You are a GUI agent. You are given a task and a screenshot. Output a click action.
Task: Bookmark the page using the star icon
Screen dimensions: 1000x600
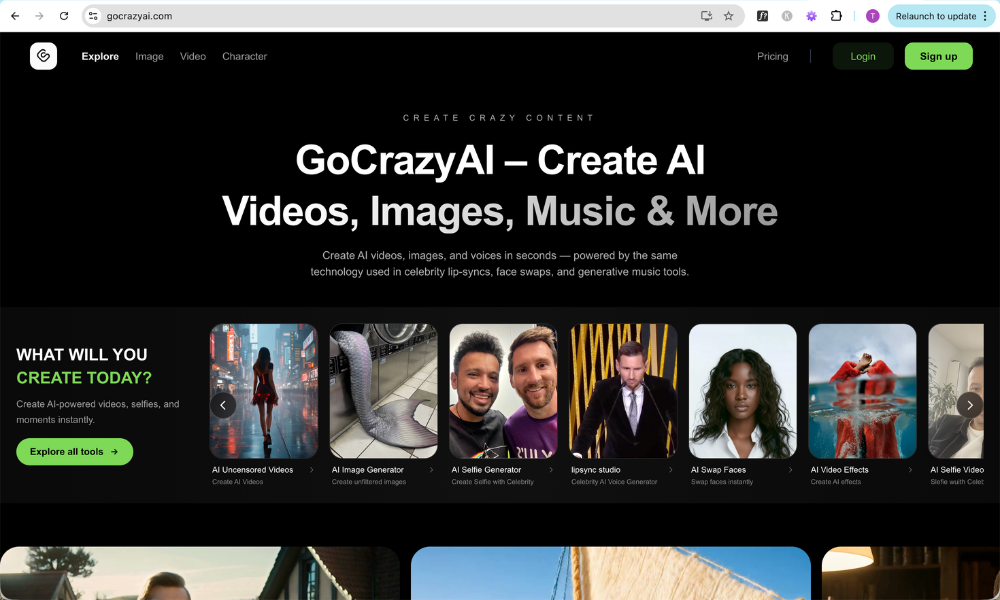728,16
